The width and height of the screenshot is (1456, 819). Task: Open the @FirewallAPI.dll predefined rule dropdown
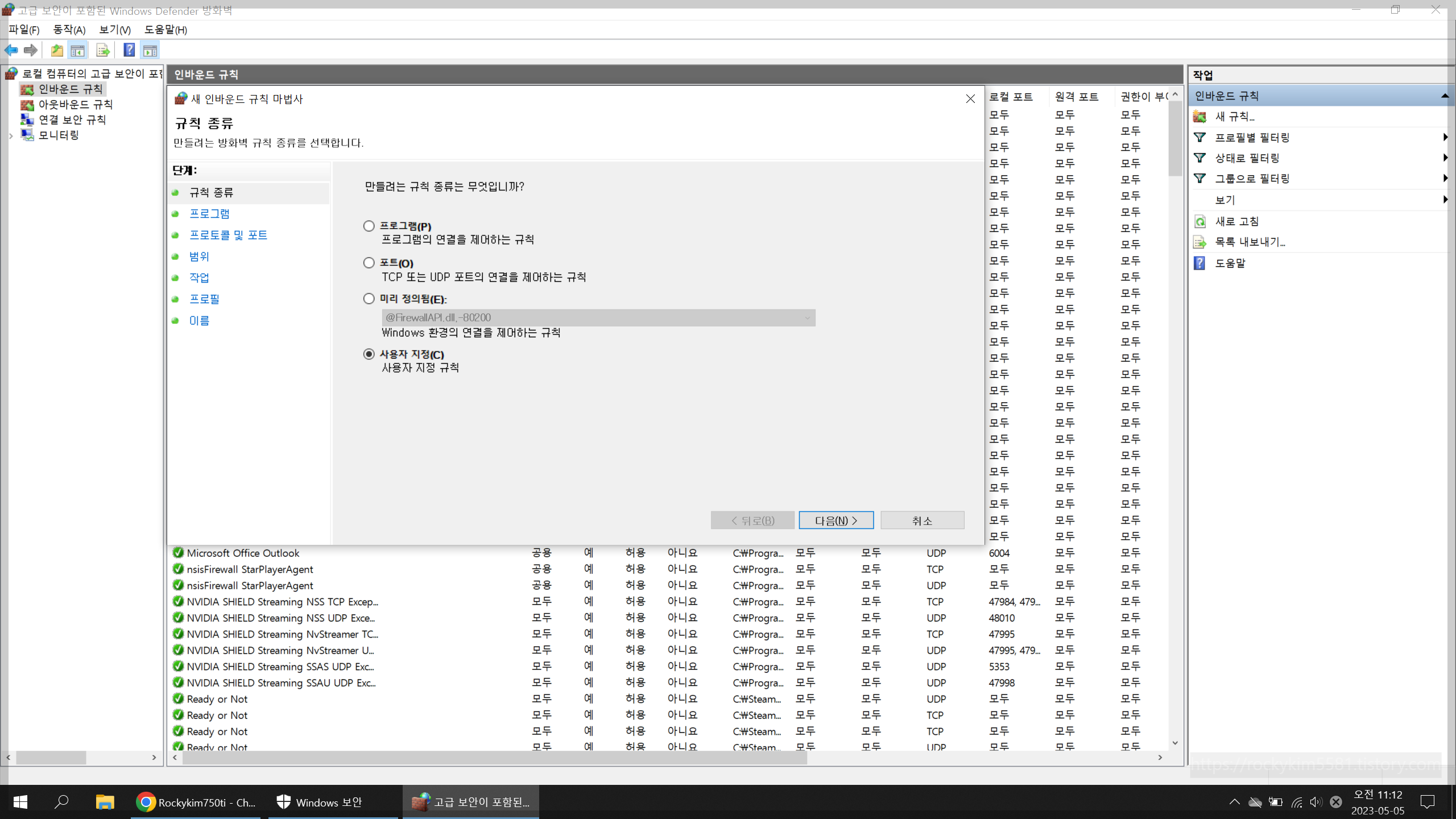[x=598, y=317]
